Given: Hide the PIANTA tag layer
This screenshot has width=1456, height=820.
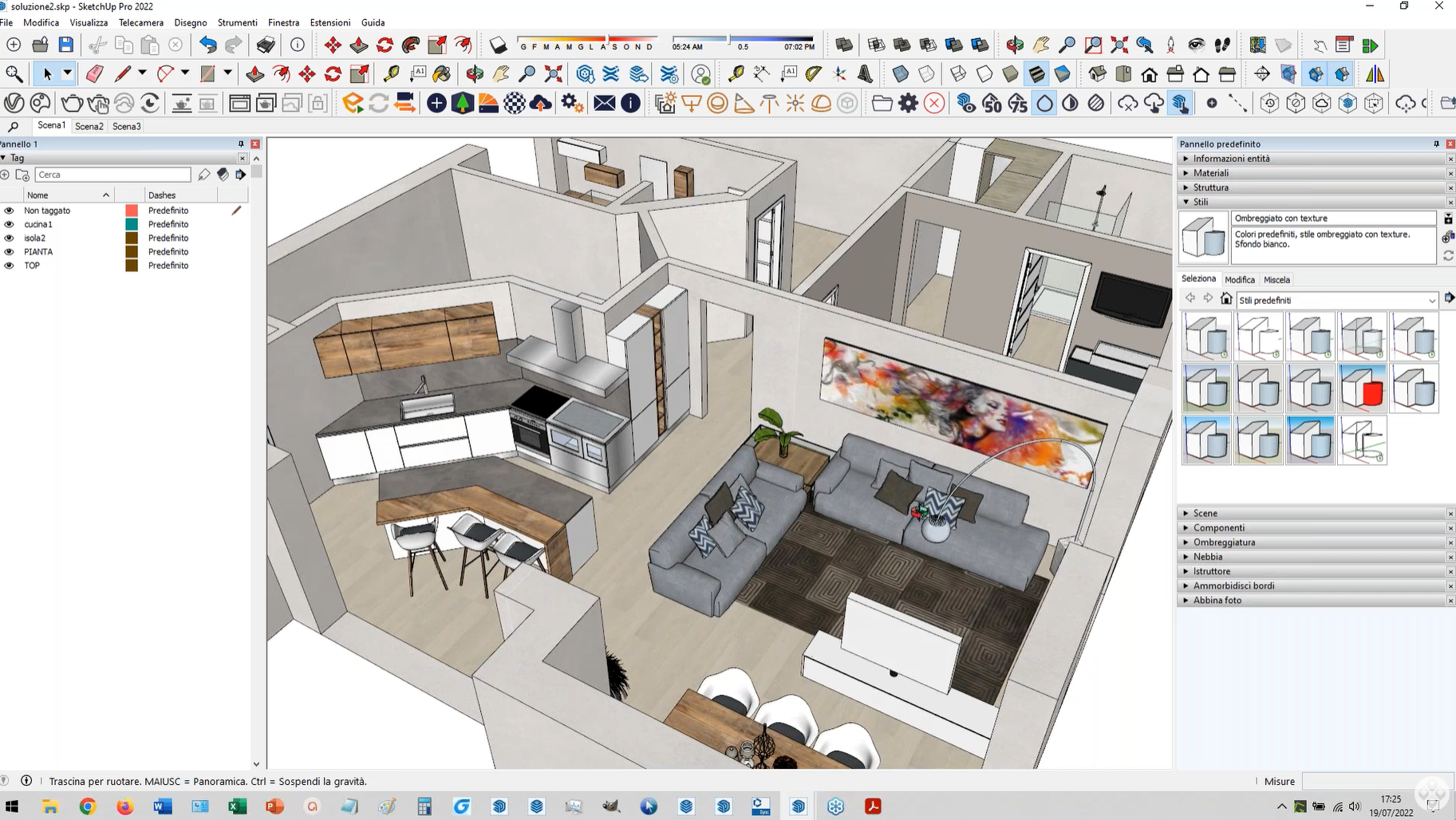Looking at the screenshot, I should 9,252.
